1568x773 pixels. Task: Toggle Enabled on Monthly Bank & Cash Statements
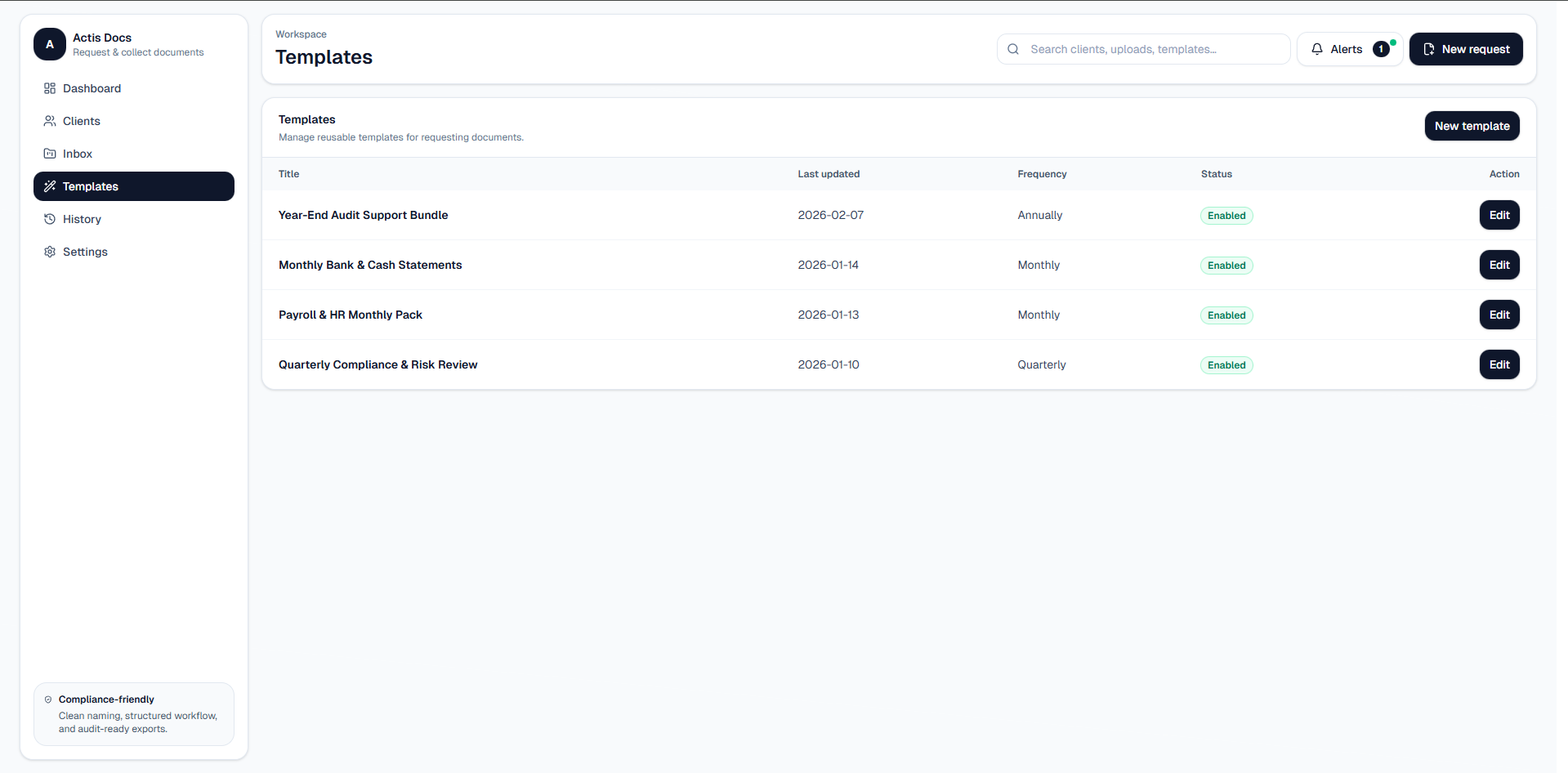(1226, 265)
